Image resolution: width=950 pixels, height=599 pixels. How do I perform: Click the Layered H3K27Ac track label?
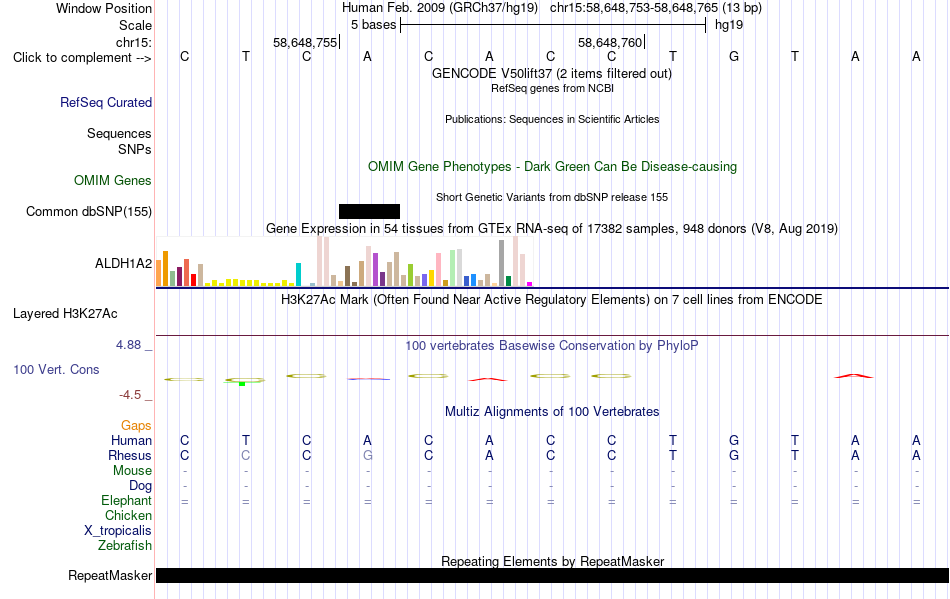65,314
